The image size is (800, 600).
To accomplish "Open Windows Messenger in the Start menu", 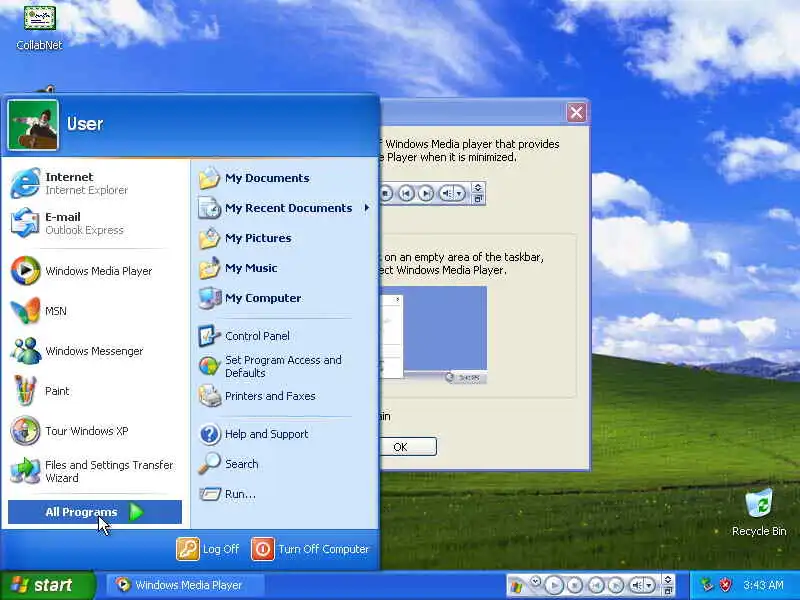I will pyautogui.click(x=94, y=351).
